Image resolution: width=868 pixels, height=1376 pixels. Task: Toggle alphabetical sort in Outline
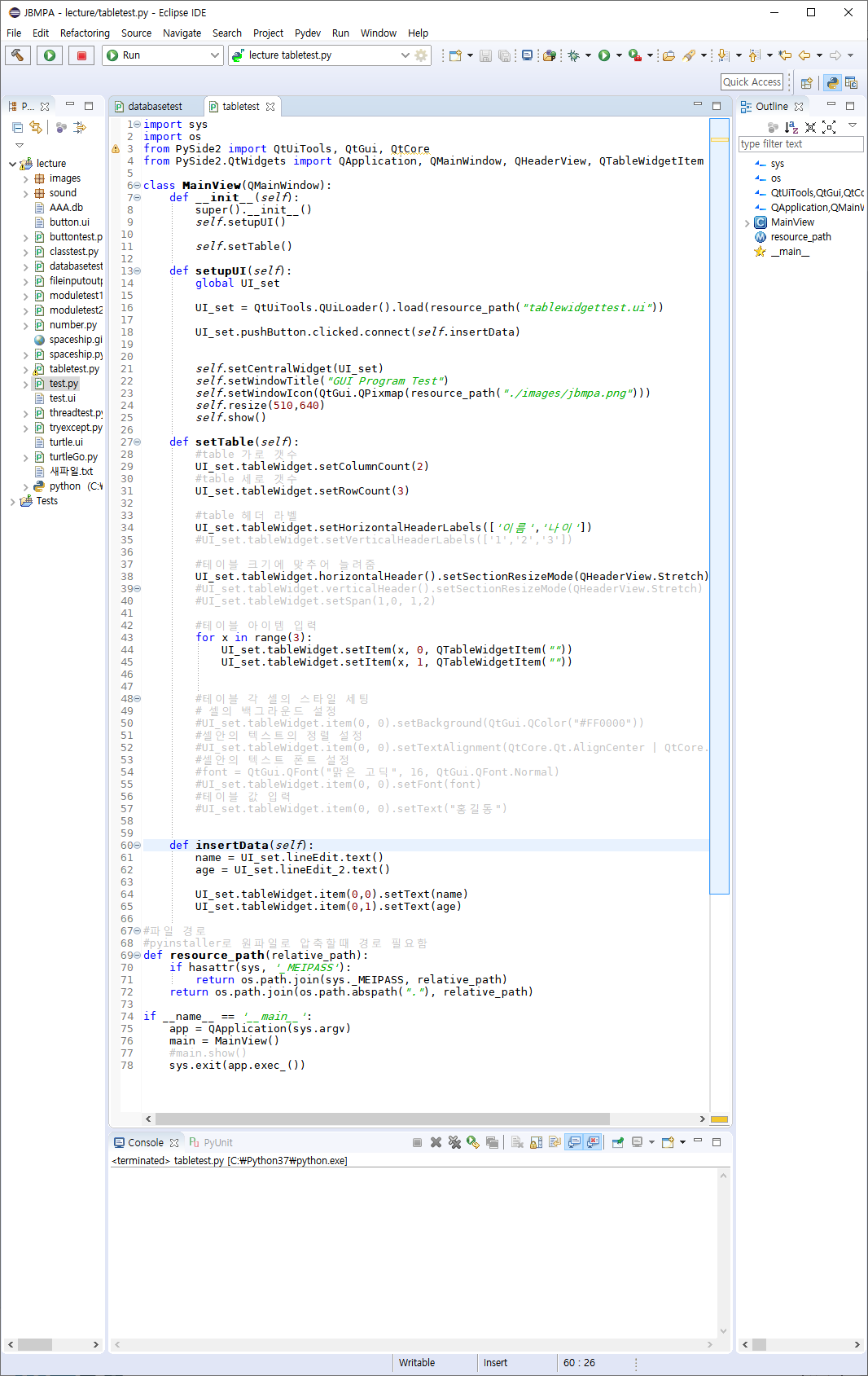click(x=791, y=127)
